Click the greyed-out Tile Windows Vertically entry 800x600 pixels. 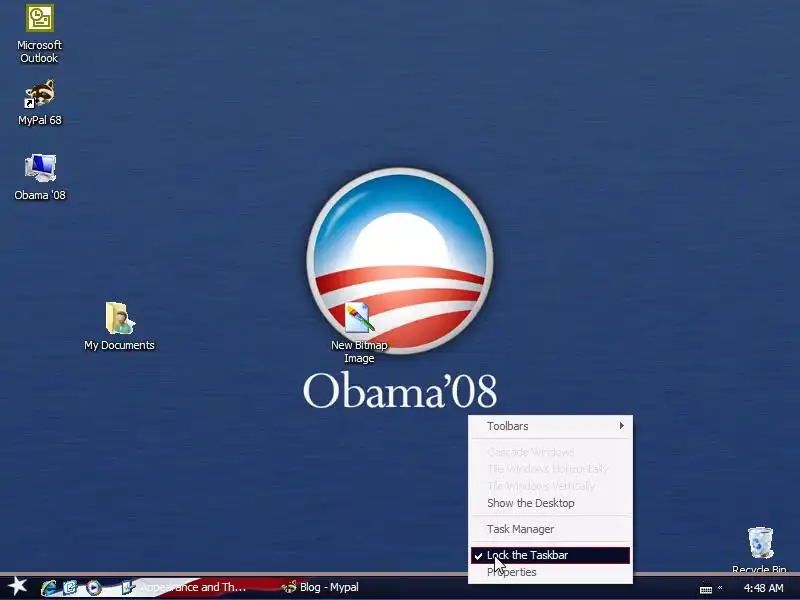(551, 486)
